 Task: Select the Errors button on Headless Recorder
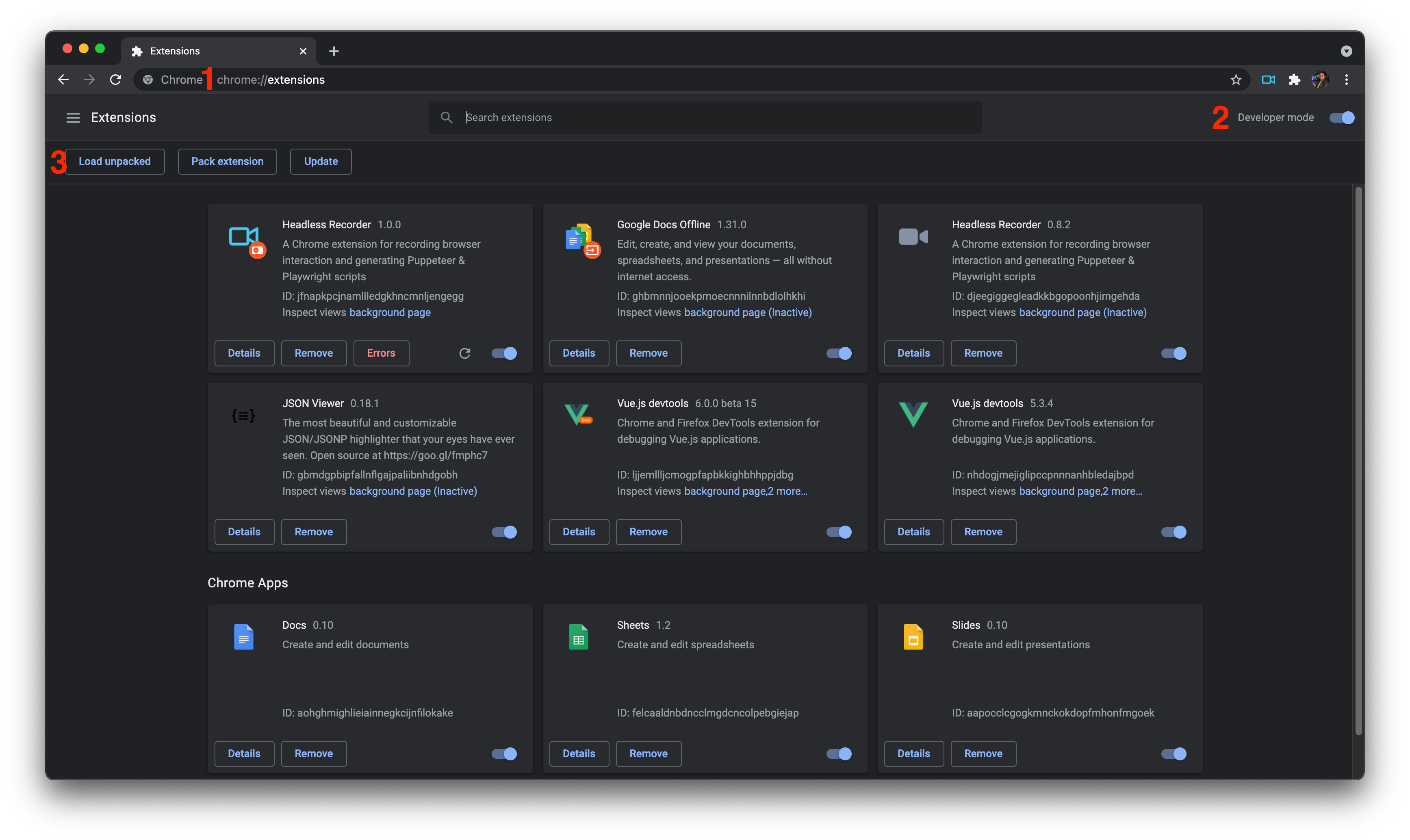click(x=381, y=353)
